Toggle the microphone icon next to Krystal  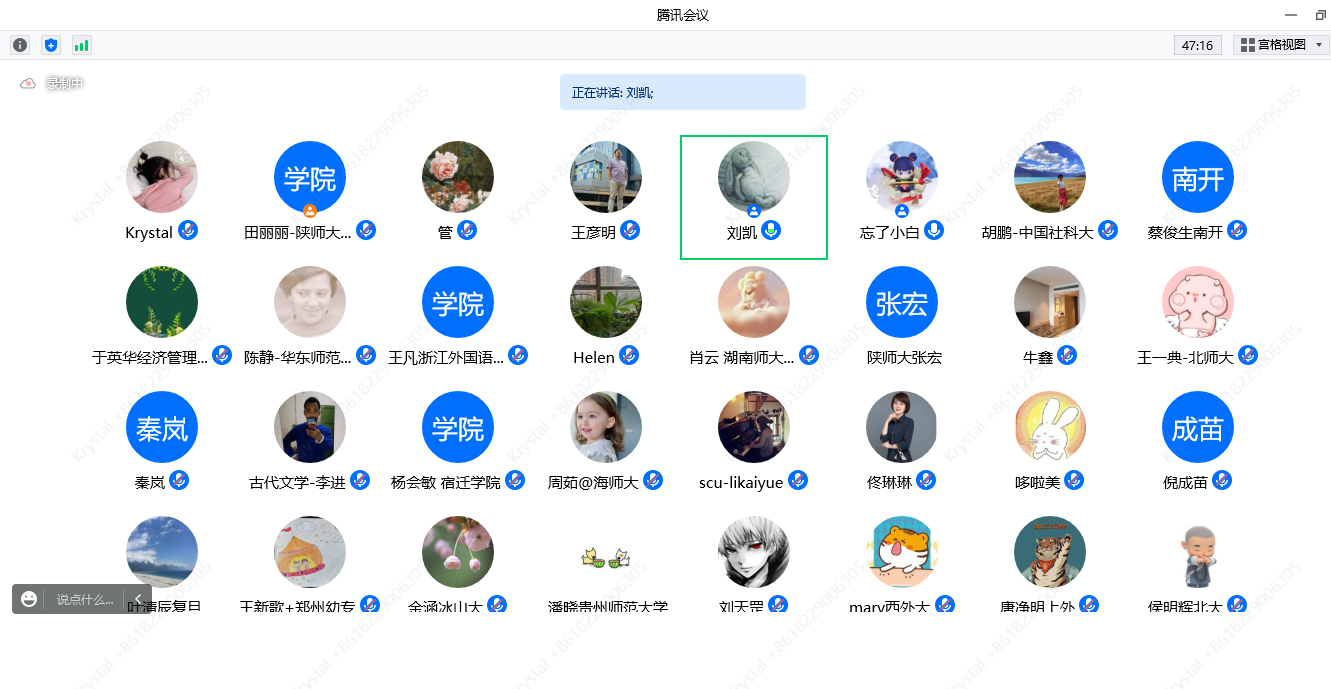(188, 231)
